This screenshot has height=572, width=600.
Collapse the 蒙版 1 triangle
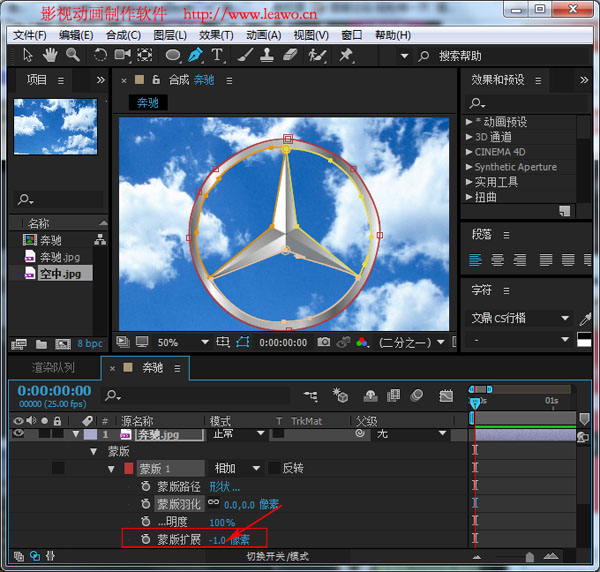(x=111, y=469)
